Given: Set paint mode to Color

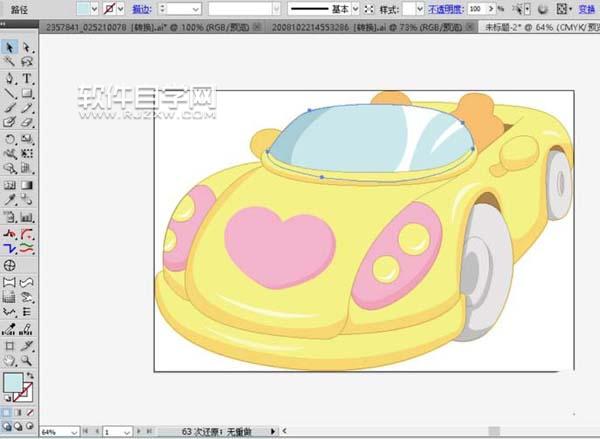Looking at the screenshot, I should point(7,413).
